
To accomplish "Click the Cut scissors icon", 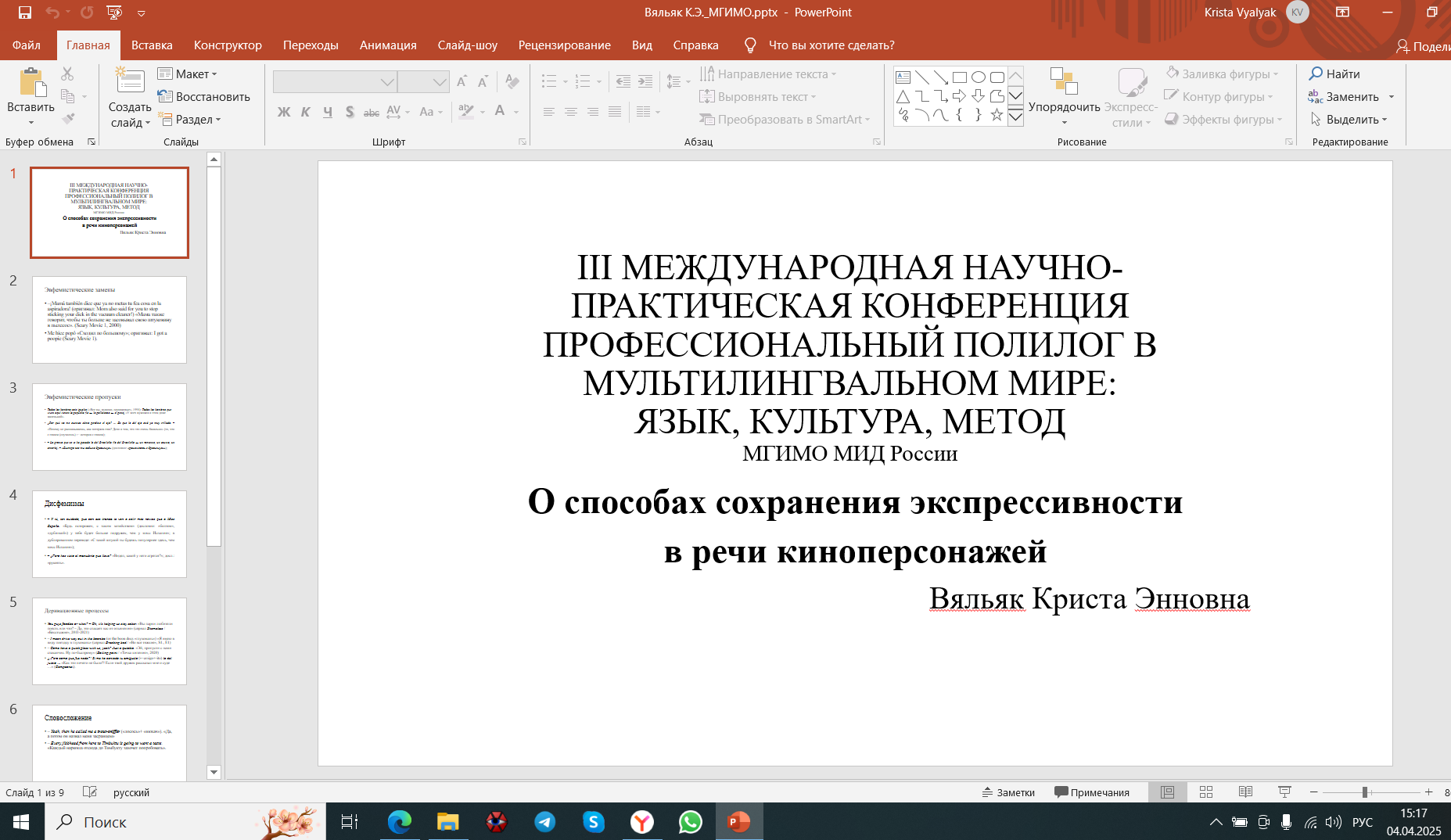I will point(67,74).
